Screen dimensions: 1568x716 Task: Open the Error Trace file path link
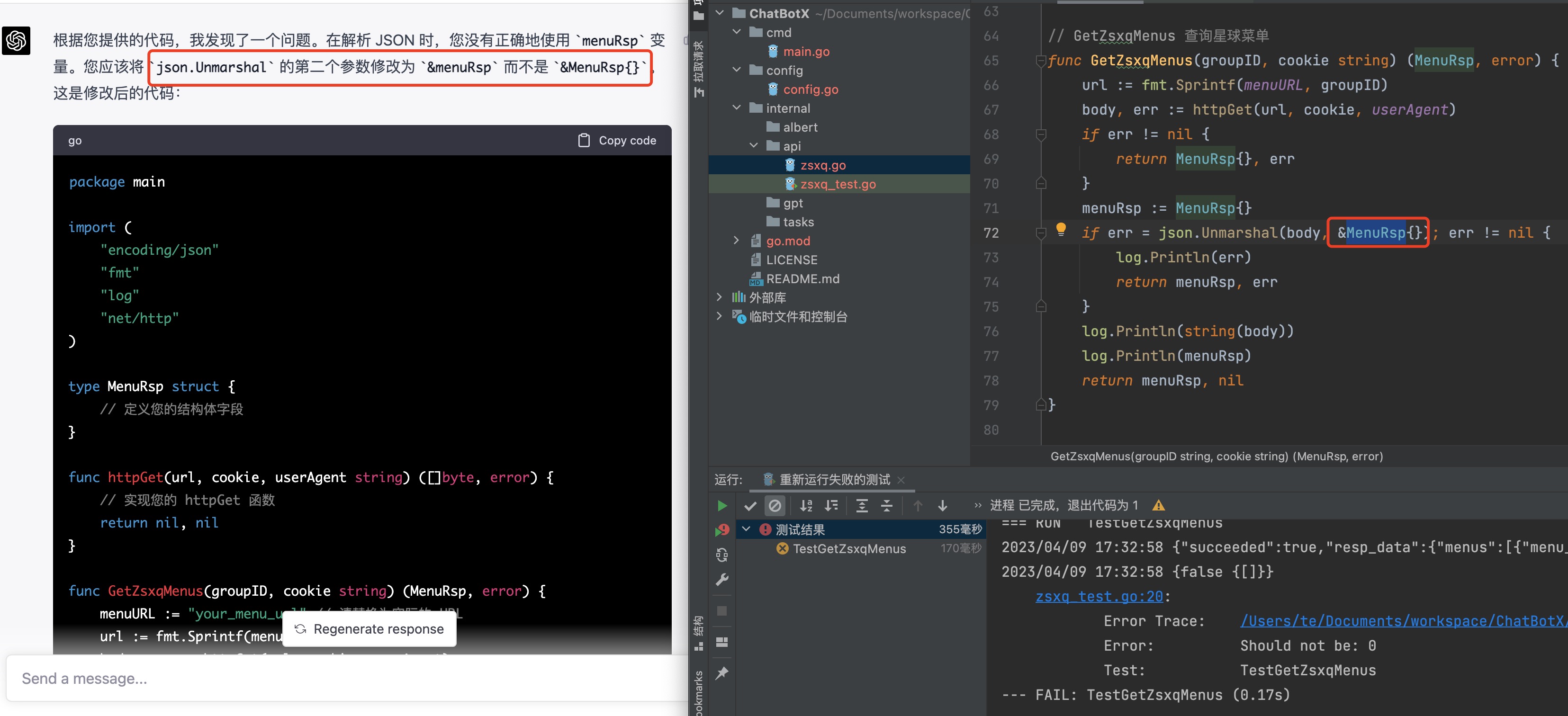tap(1403, 621)
